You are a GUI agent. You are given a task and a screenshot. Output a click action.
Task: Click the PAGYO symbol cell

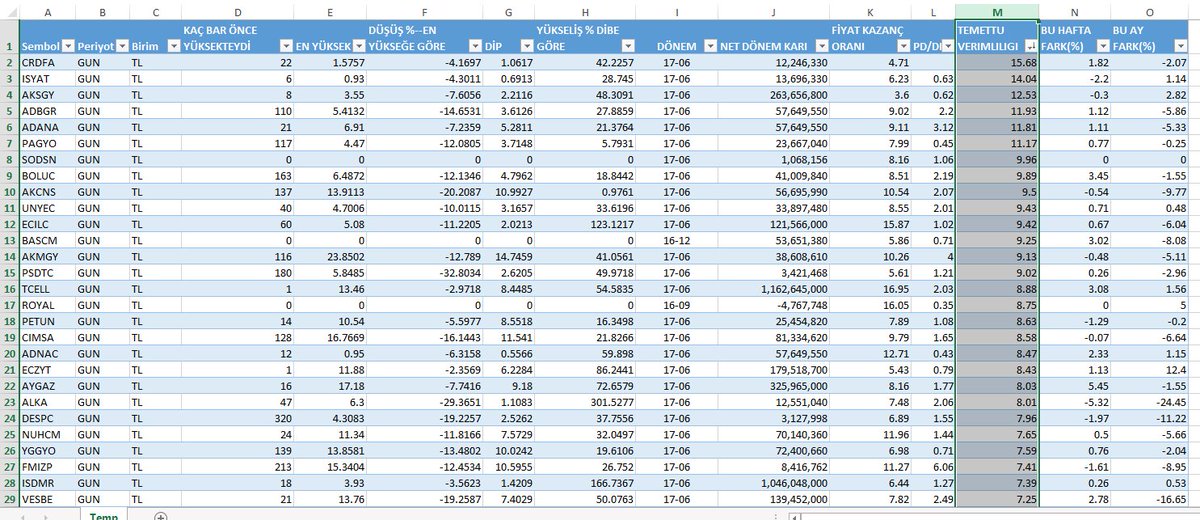[50, 143]
